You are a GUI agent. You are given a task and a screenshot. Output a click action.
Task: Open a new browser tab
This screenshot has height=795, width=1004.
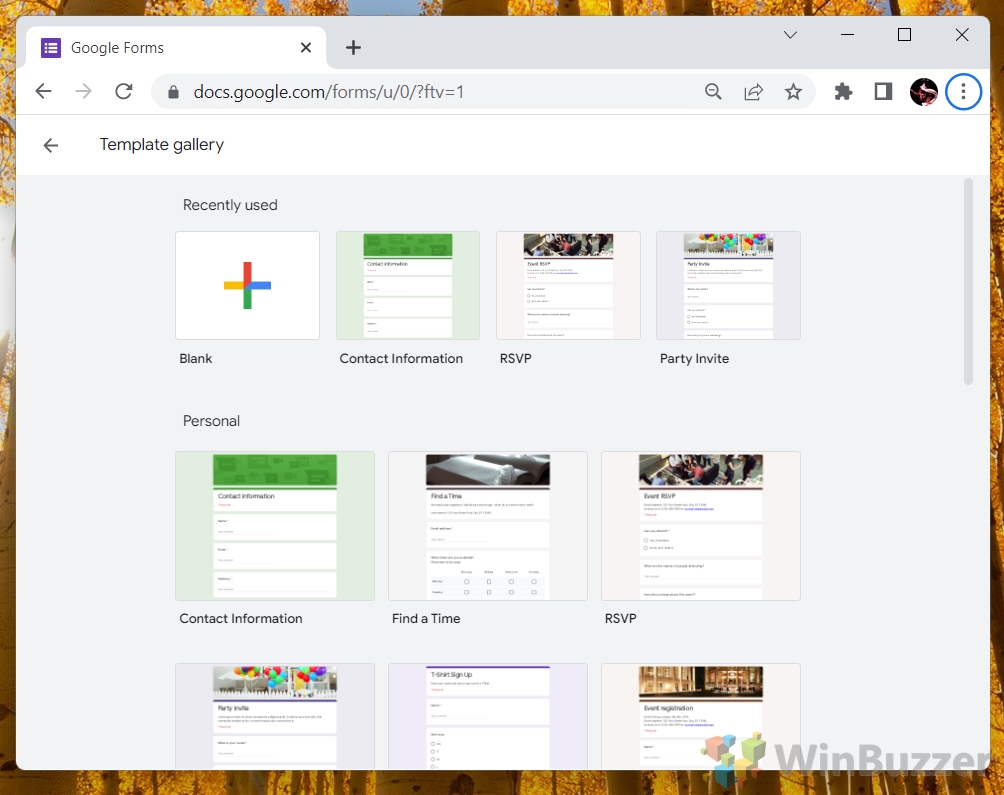pos(354,47)
